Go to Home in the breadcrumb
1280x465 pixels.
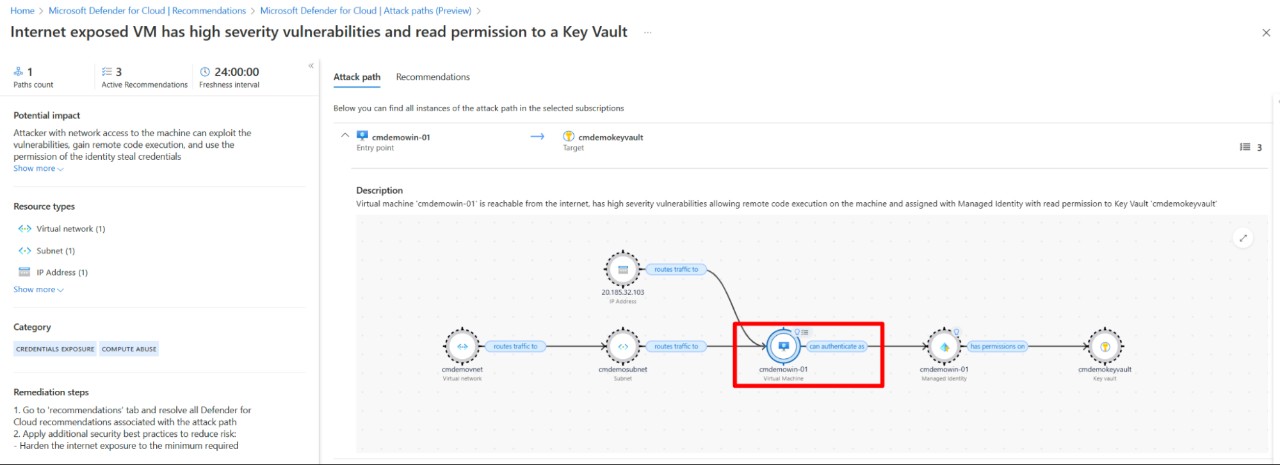[x=22, y=11]
